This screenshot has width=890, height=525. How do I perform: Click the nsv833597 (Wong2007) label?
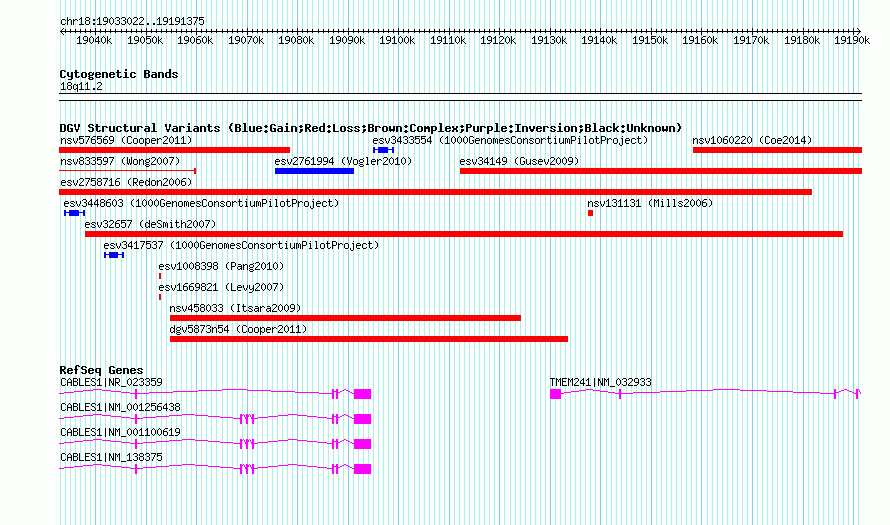[x=120, y=161]
